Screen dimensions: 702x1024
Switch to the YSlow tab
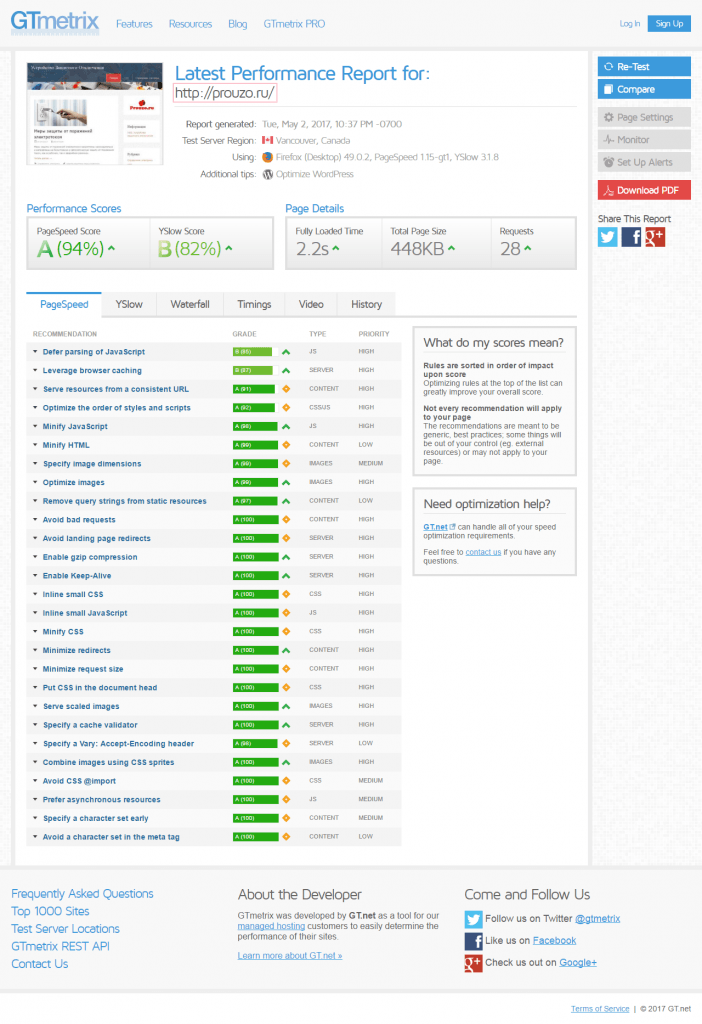(129, 304)
